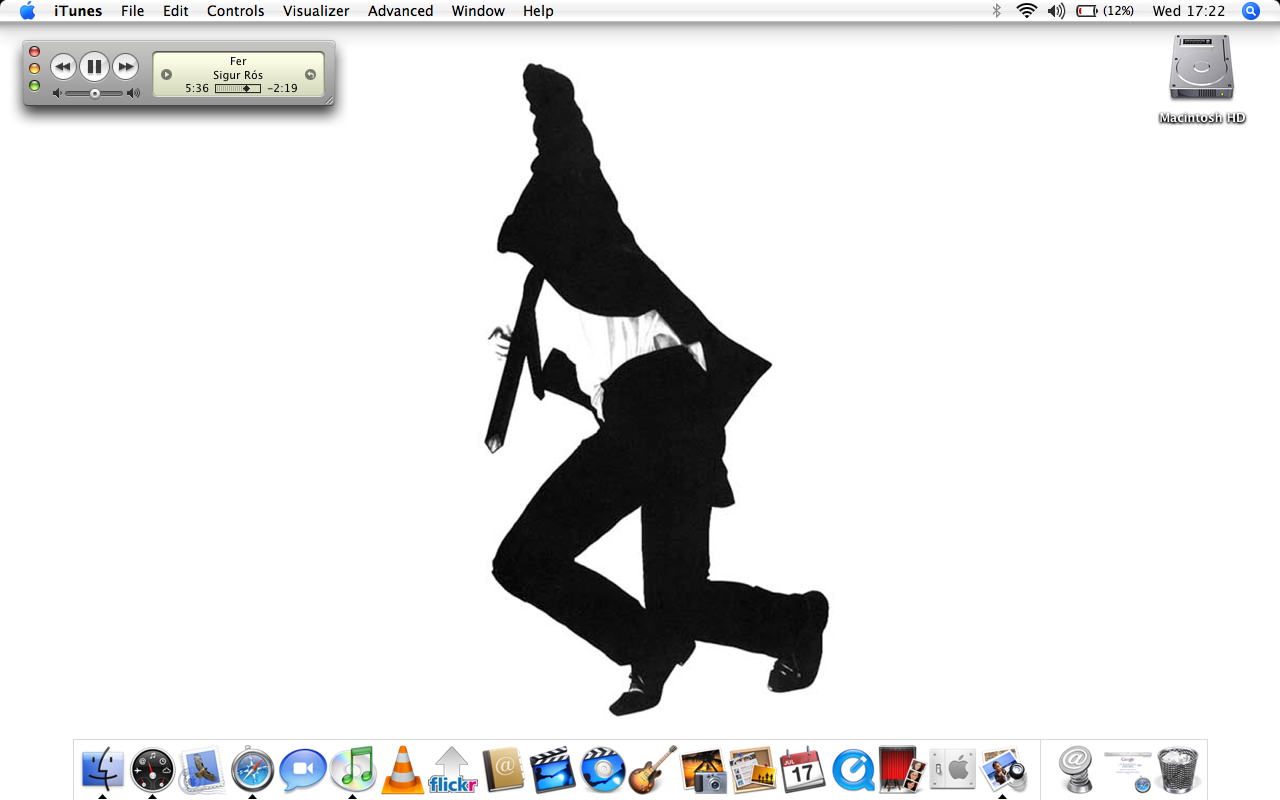The height and width of the screenshot is (800, 1280).
Task: Open Finder from the Dock
Action: pyautogui.click(x=102, y=770)
